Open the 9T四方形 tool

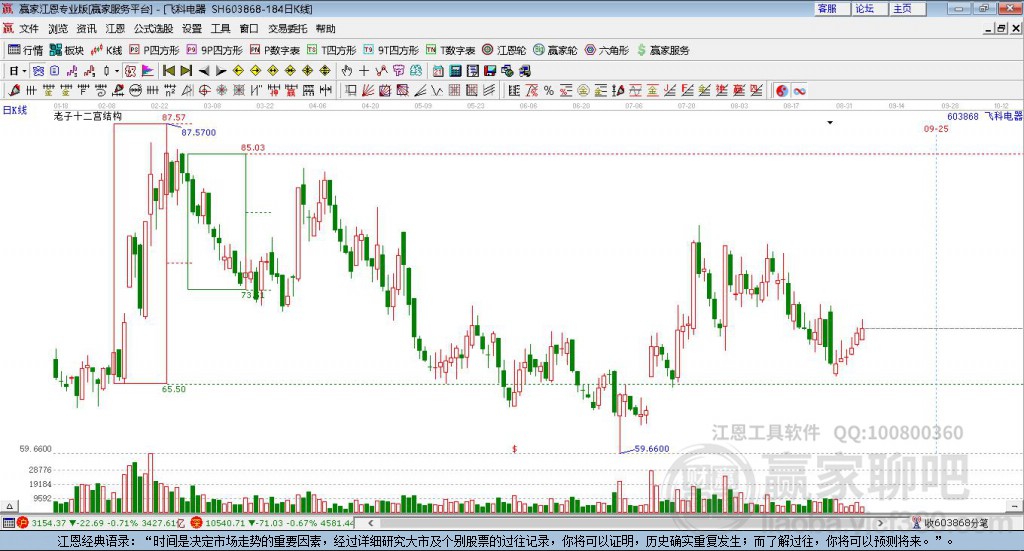[x=391, y=50]
